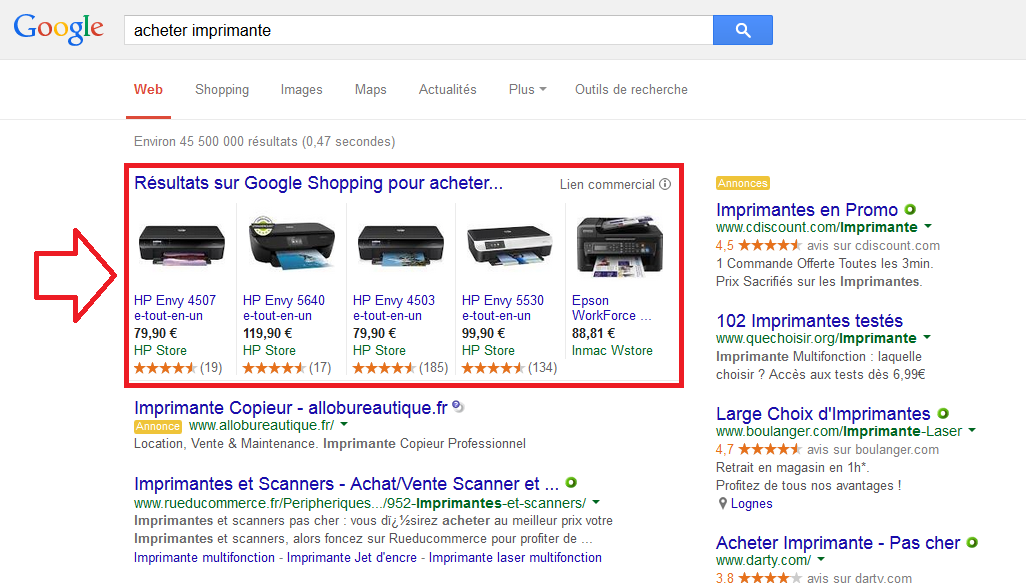The width and height of the screenshot is (1026, 583).
Task: Open dropdown arrow next to www.cdiscount.com/Imprimante
Action: click(928, 226)
